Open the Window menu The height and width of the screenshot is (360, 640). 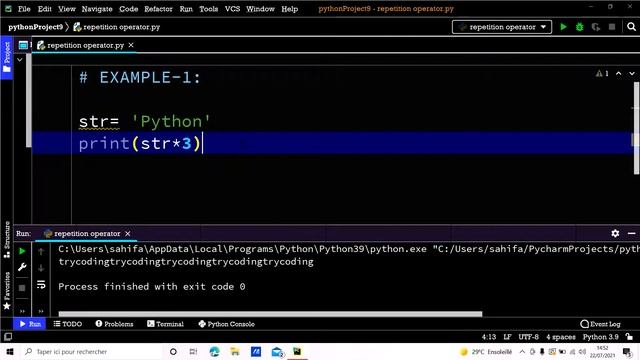pos(260,9)
